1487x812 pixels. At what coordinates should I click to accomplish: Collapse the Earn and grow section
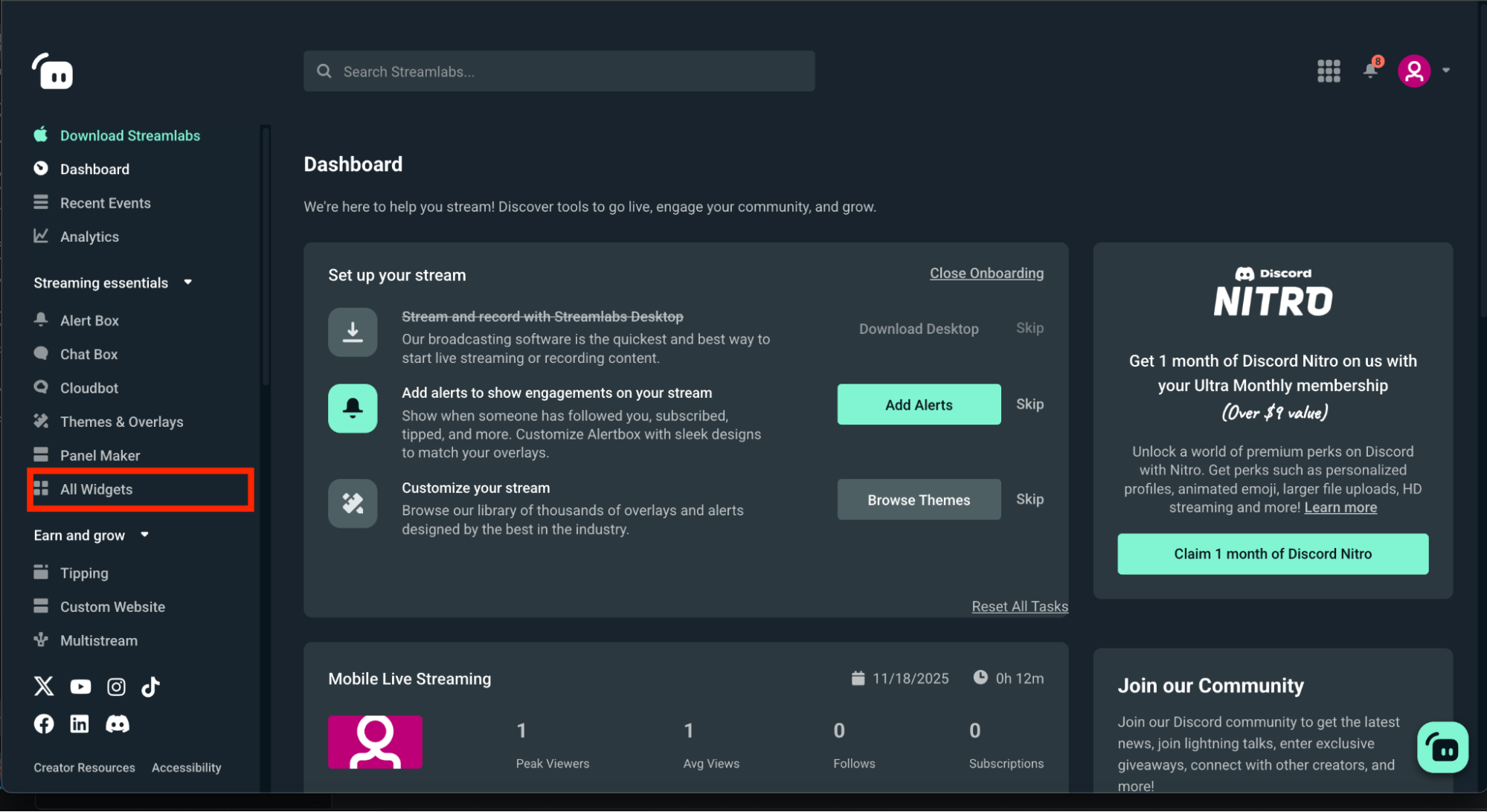[144, 535]
